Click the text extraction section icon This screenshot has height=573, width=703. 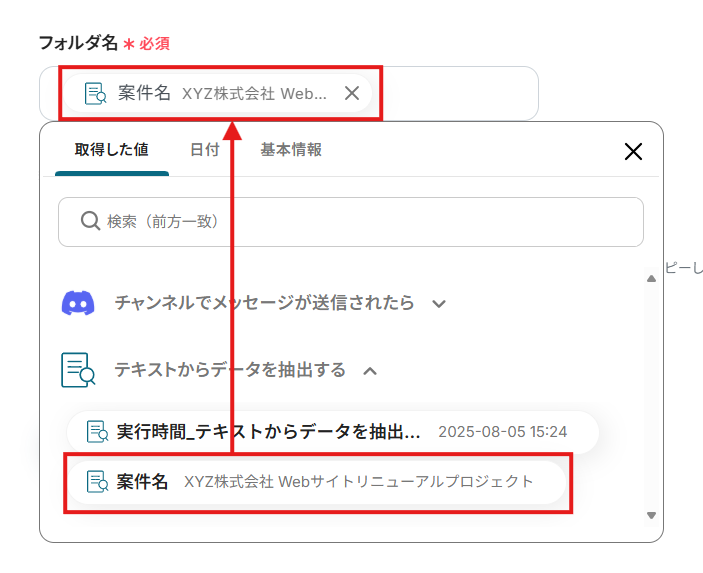click(78, 370)
